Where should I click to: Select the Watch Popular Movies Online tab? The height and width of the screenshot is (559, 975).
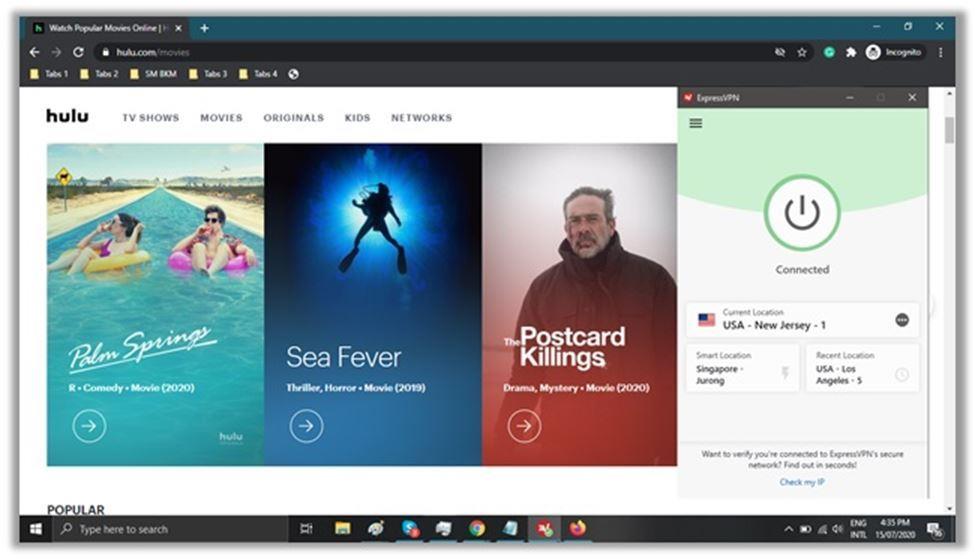[108, 28]
